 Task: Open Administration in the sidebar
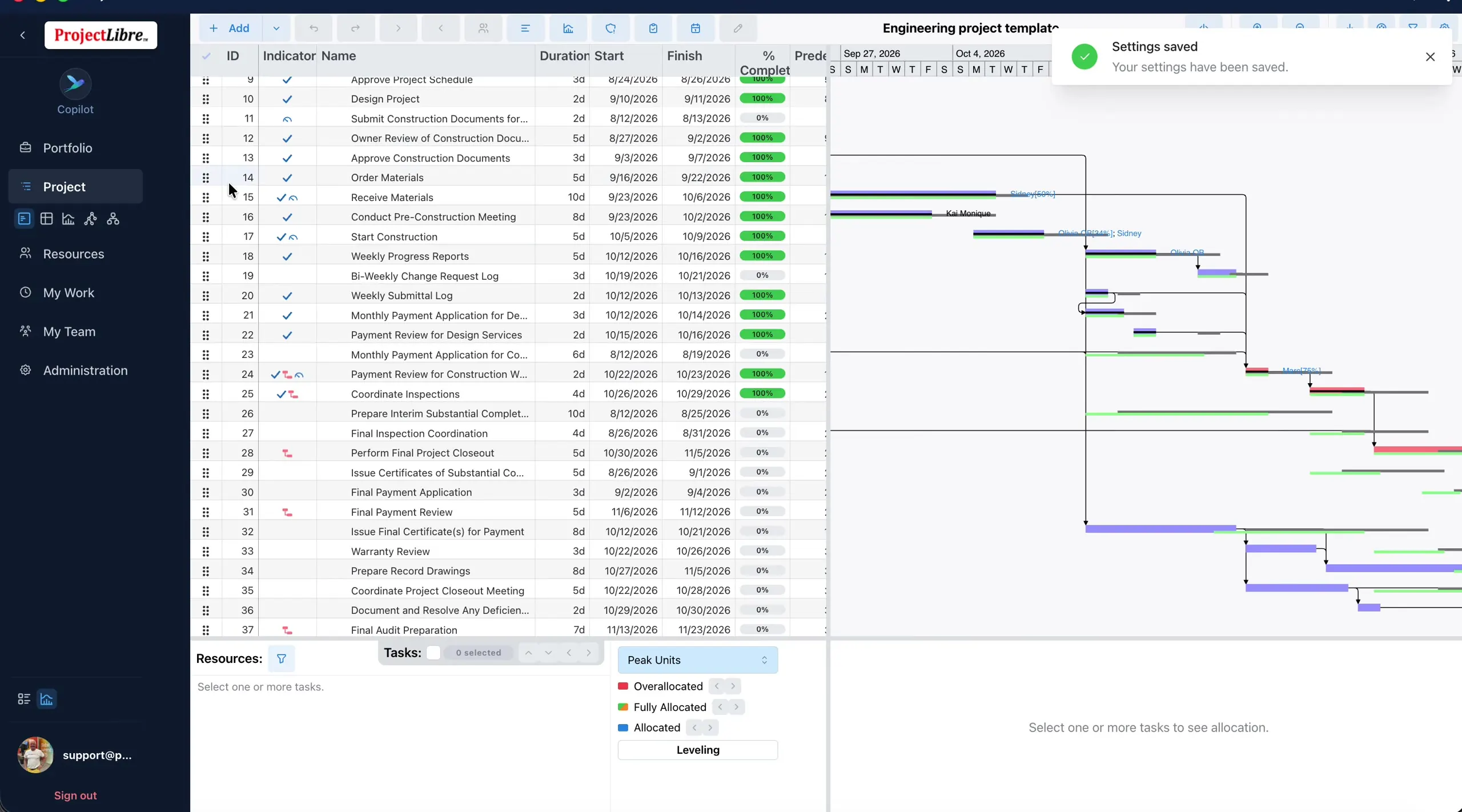75,370
